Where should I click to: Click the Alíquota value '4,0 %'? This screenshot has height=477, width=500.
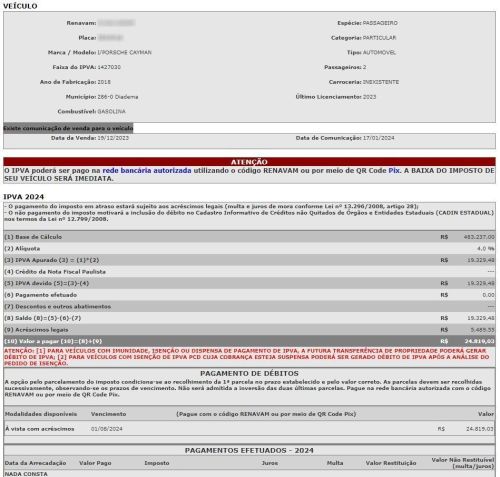pos(486,249)
